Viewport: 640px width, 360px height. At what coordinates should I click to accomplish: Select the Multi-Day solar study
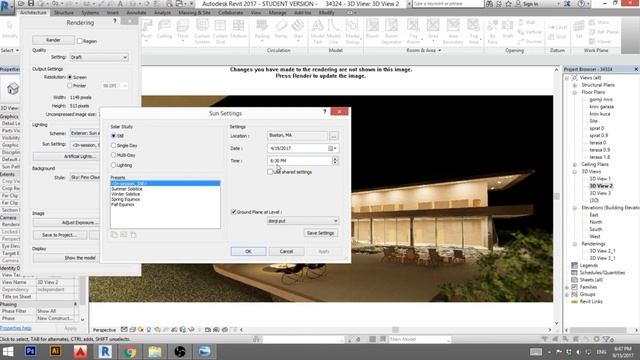click(x=113, y=155)
